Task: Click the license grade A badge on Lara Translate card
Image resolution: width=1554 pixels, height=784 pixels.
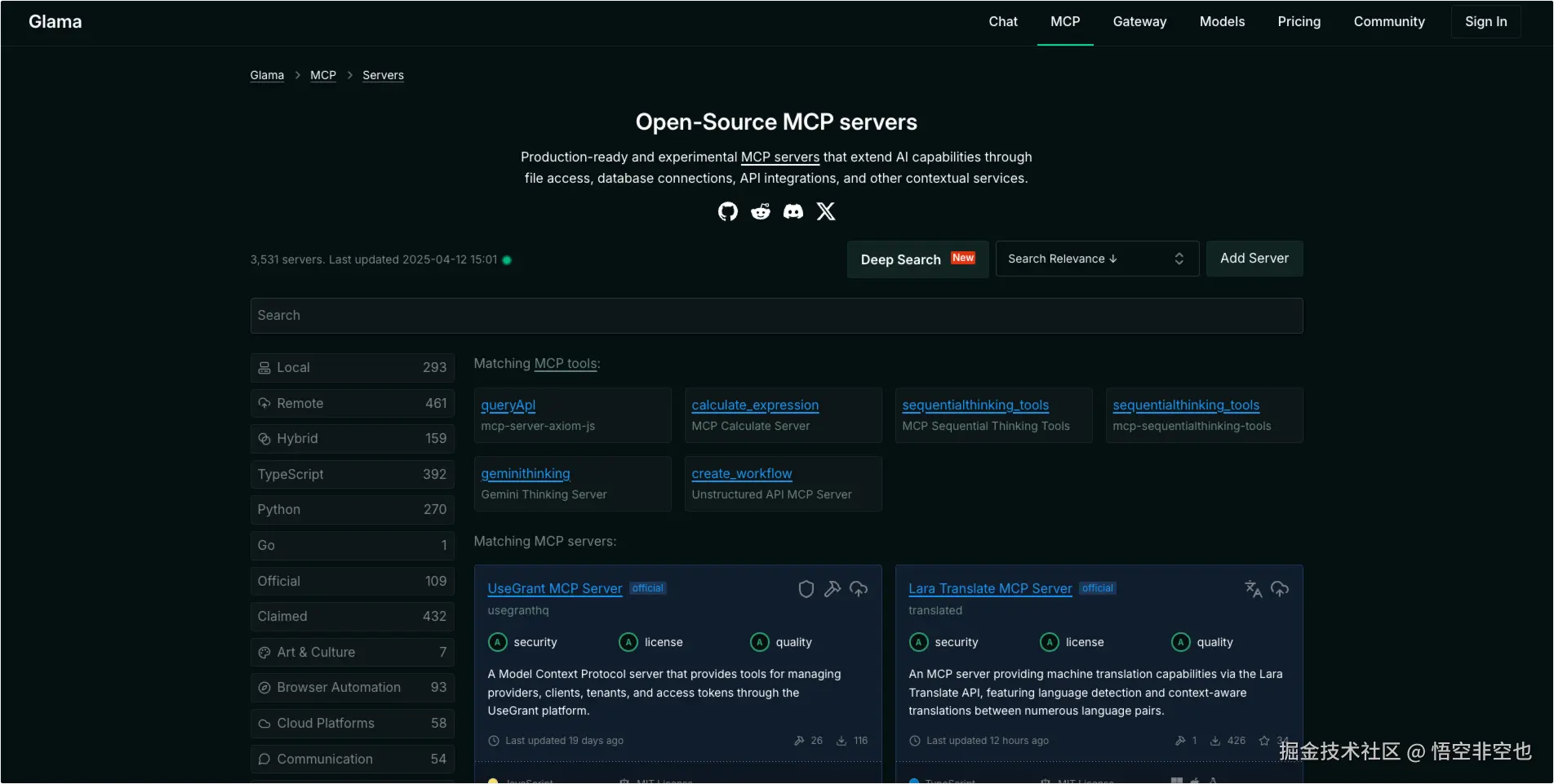Action: (x=1050, y=642)
